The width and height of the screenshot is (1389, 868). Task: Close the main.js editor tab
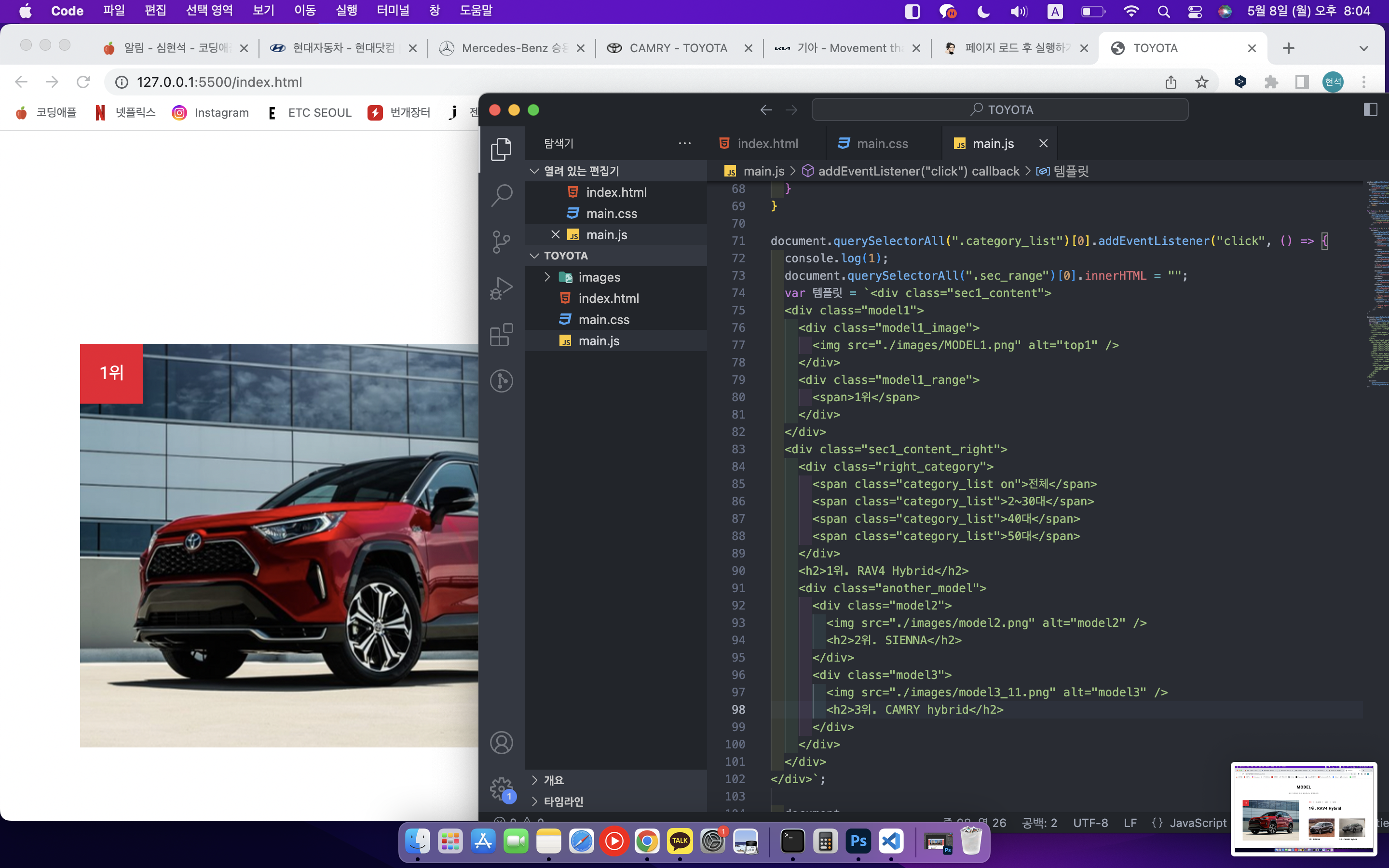[1044, 144]
